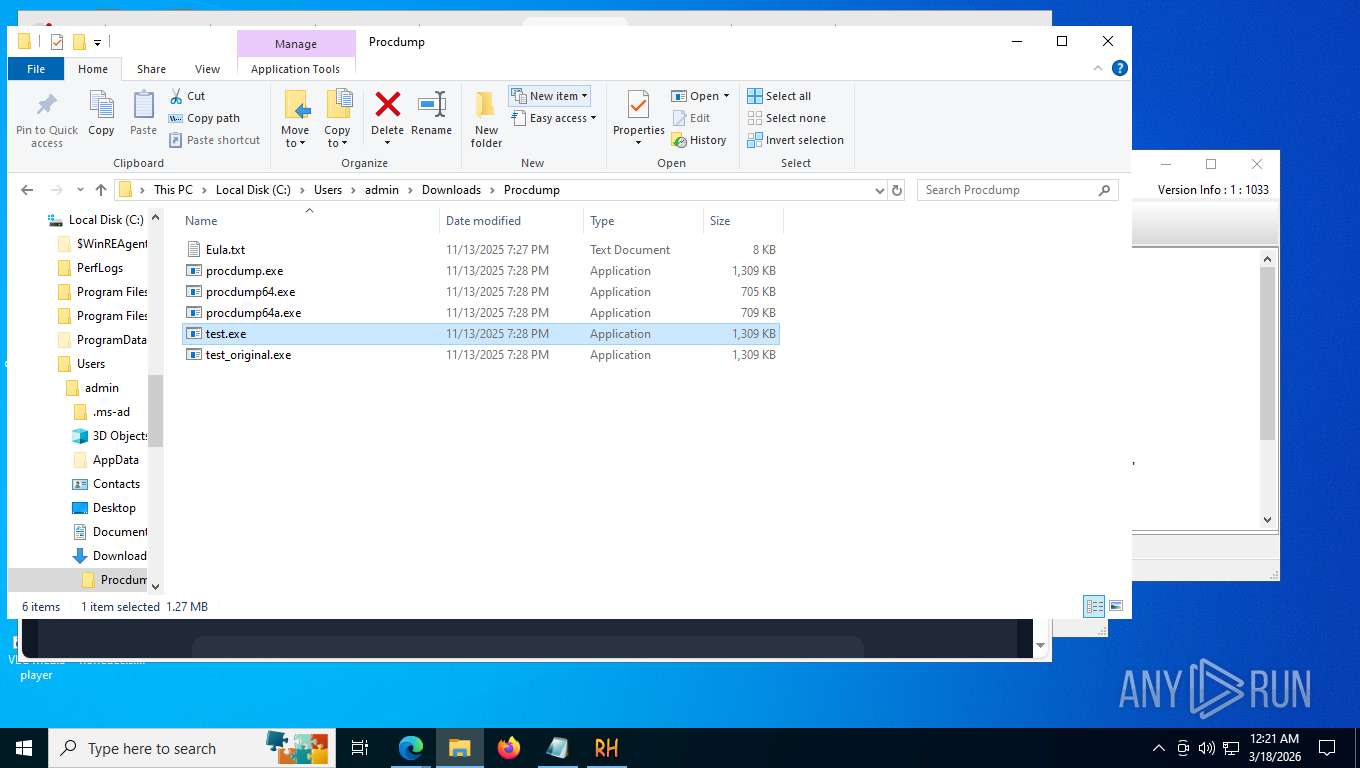Viewport: 1360px width, 768px height.
Task: Open the Explorer Help question icon
Action: pos(1120,68)
